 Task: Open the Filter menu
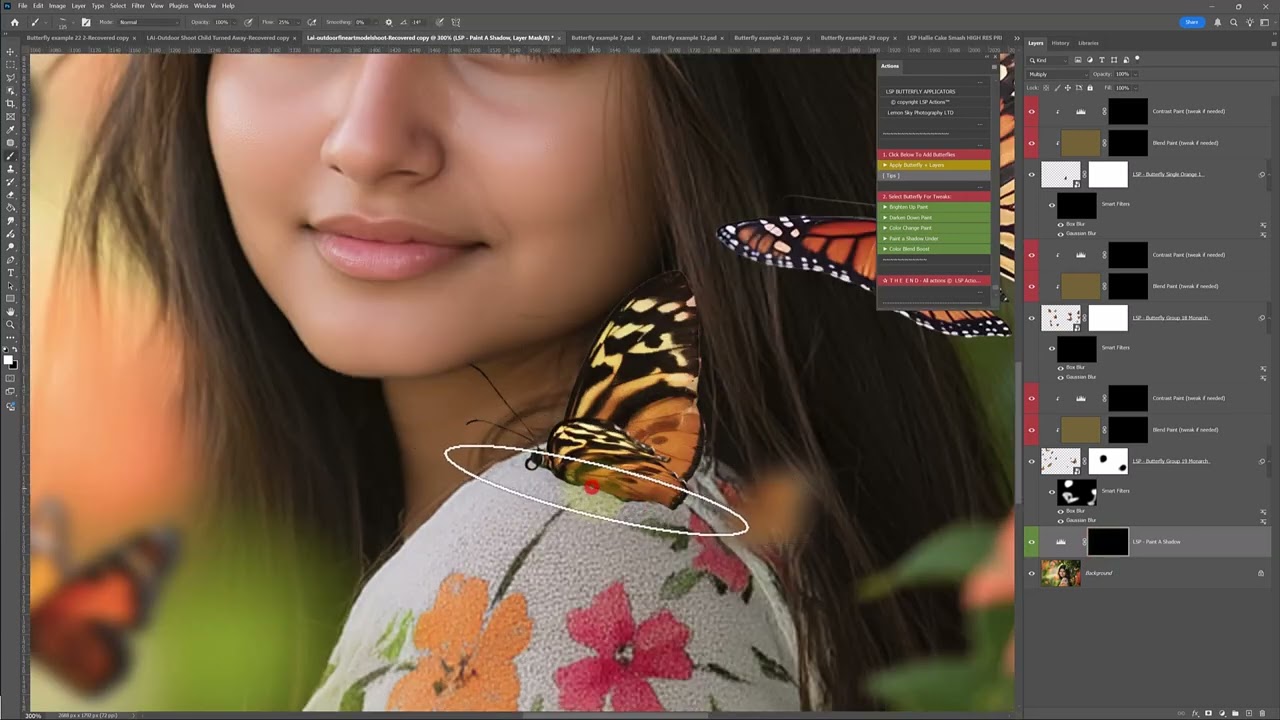pos(138,6)
